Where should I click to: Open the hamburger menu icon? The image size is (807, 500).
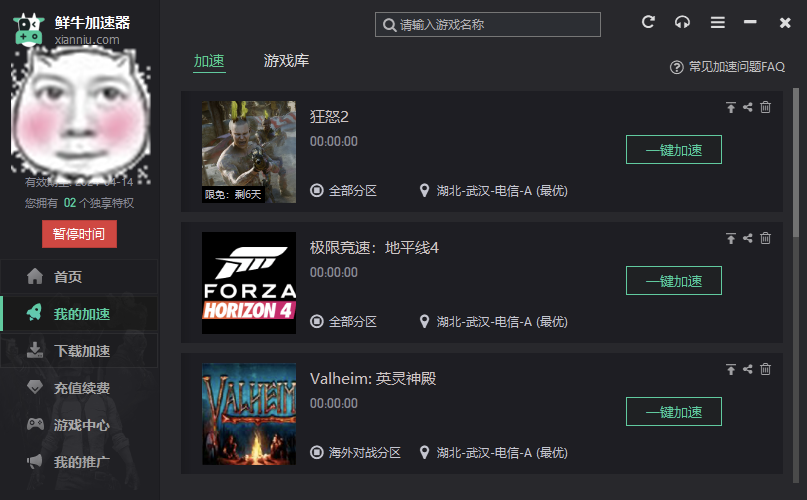(717, 22)
